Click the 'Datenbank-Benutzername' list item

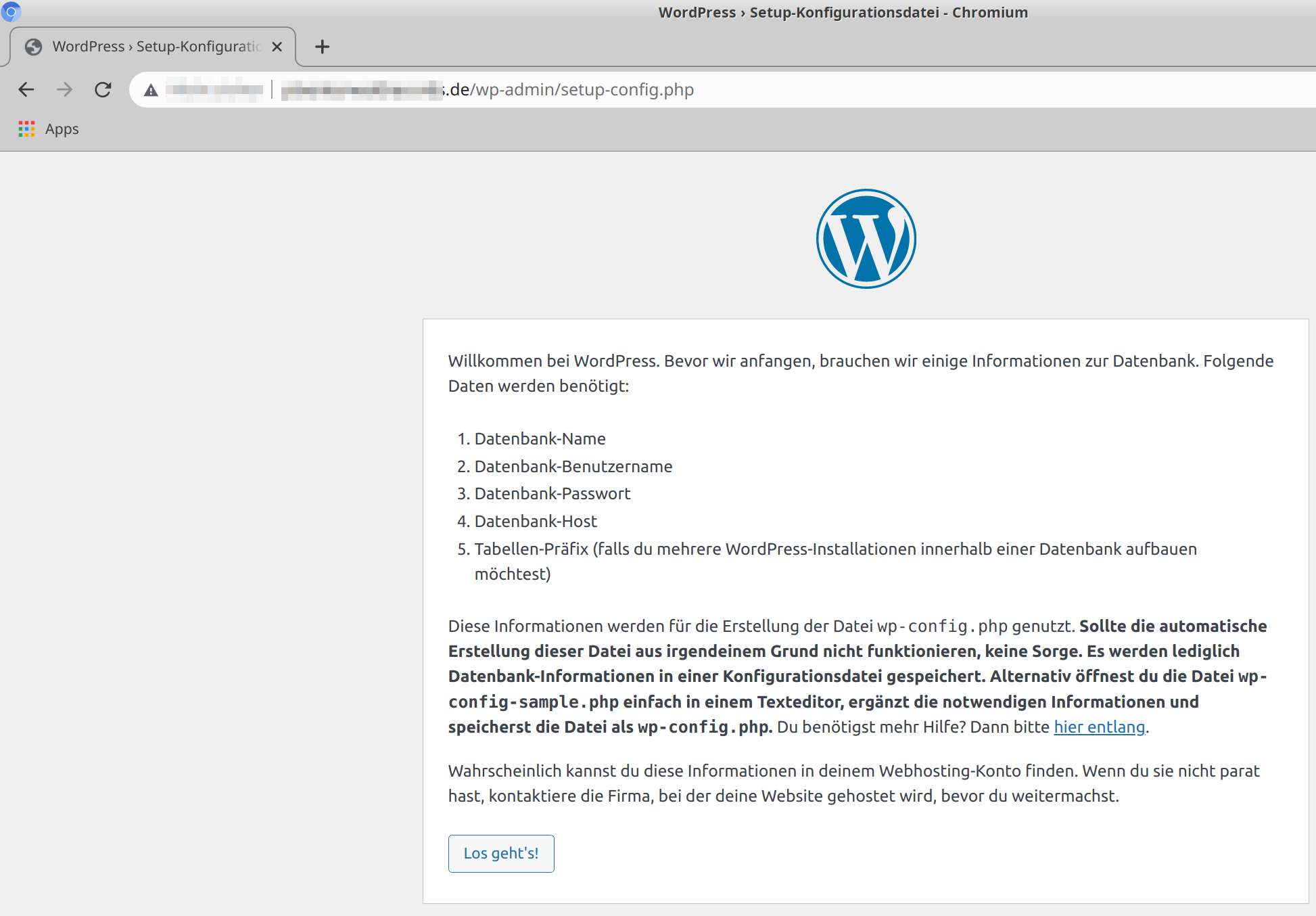coord(573,466)
